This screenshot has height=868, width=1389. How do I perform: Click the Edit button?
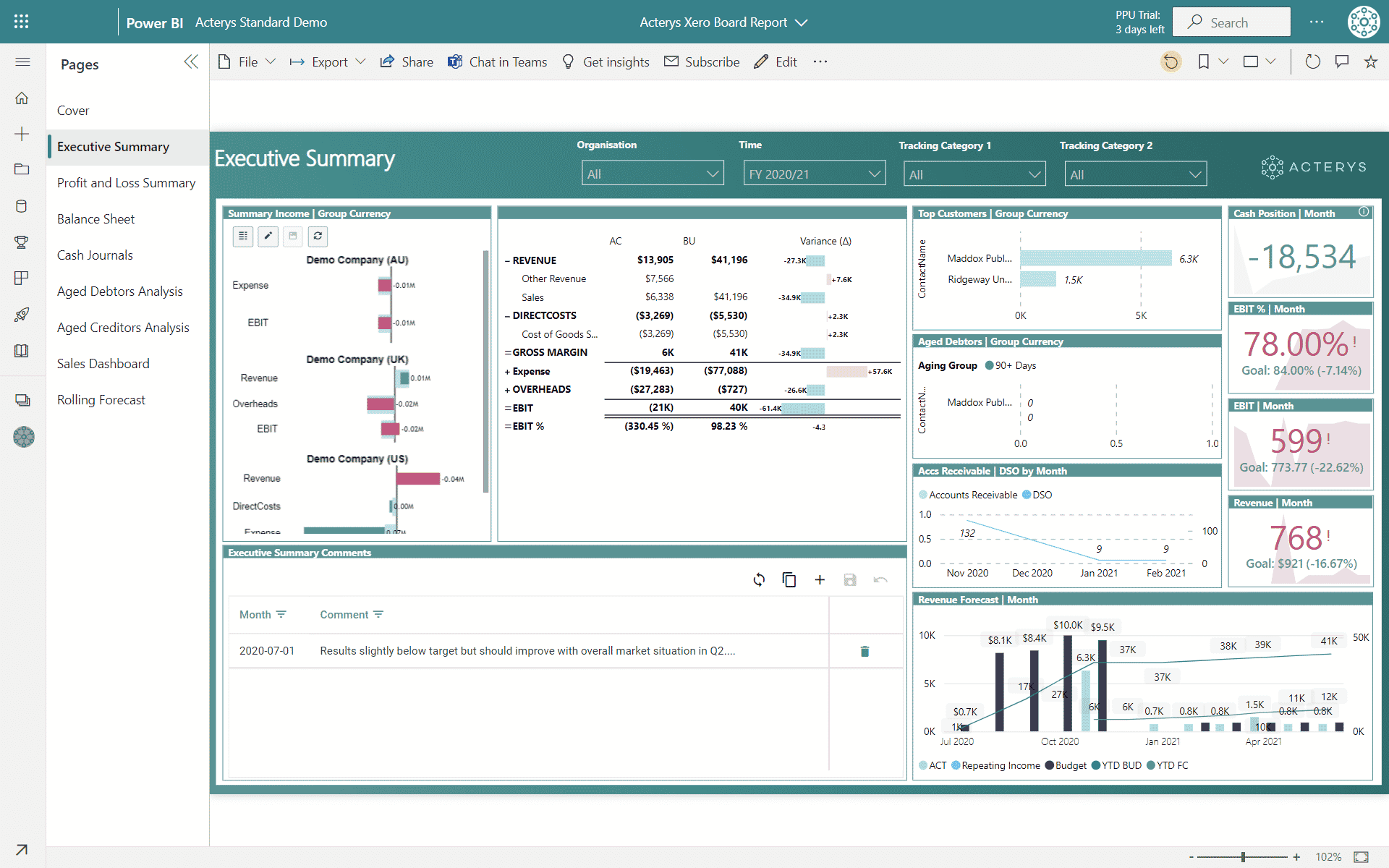775,62
